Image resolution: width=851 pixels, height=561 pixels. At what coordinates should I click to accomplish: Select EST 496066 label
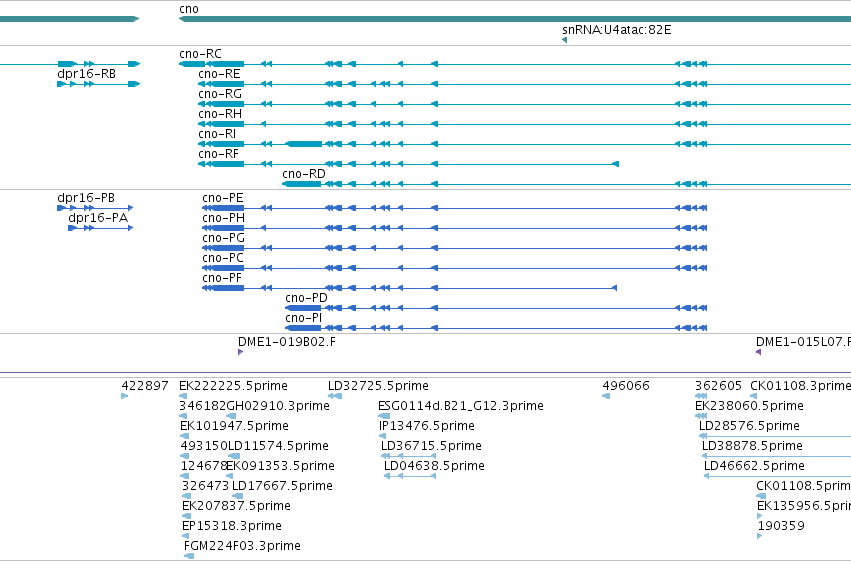point(626,386)
